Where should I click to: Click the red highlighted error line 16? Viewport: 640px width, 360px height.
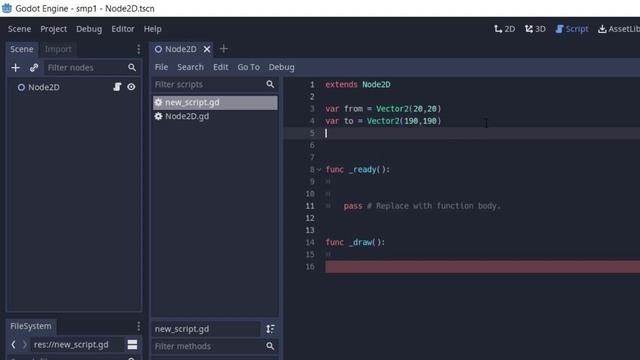(482, 267)
